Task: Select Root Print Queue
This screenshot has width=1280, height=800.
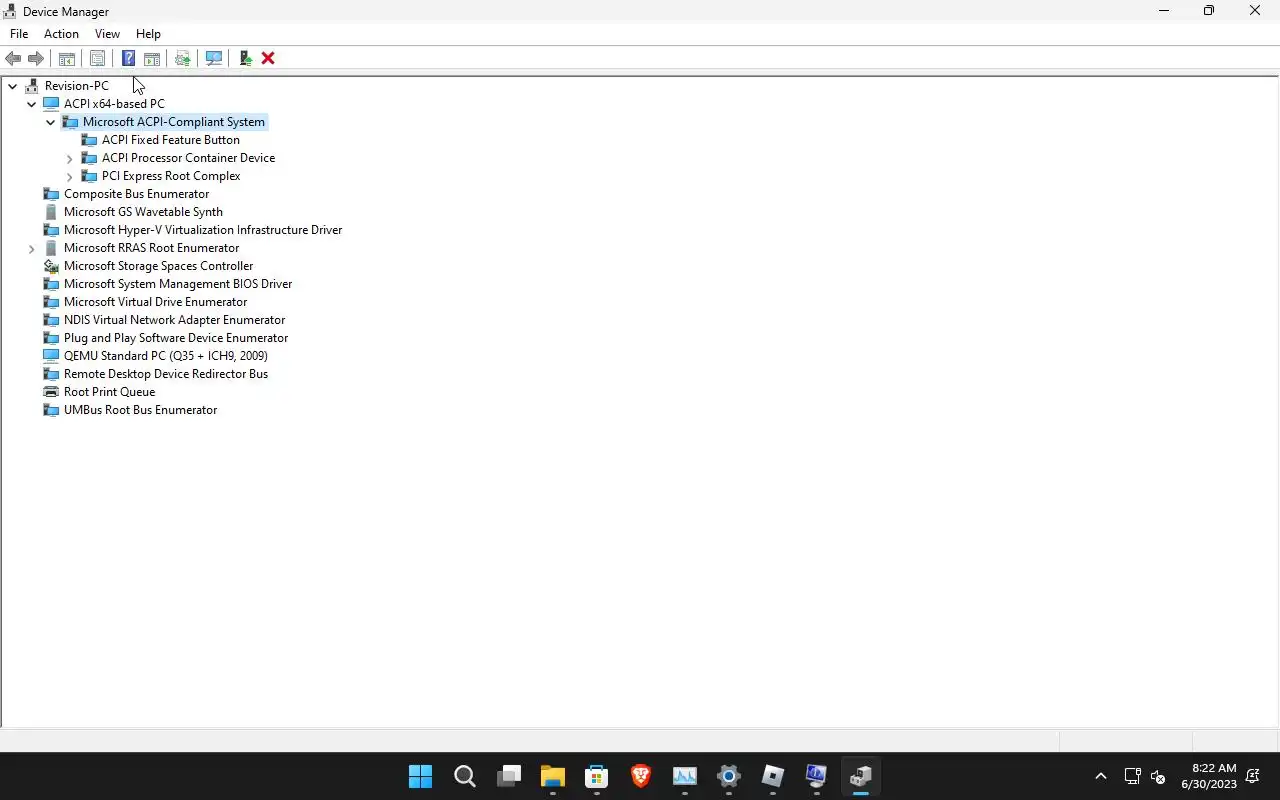Action: pyautogui.click(x=109, y=392)
